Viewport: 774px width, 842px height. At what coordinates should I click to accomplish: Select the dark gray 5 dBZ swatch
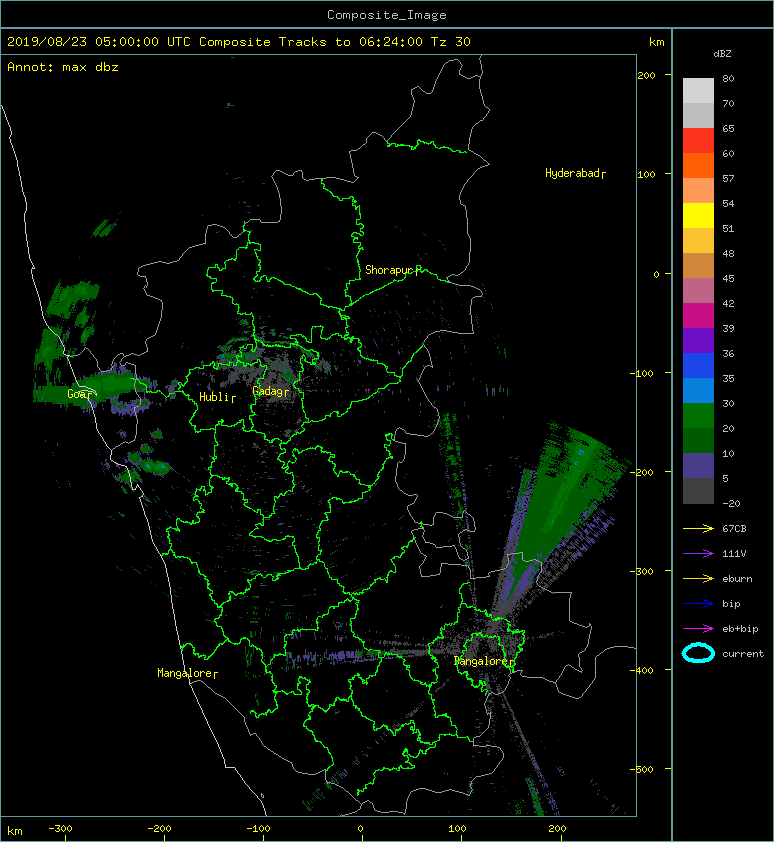tap(698, 491)
